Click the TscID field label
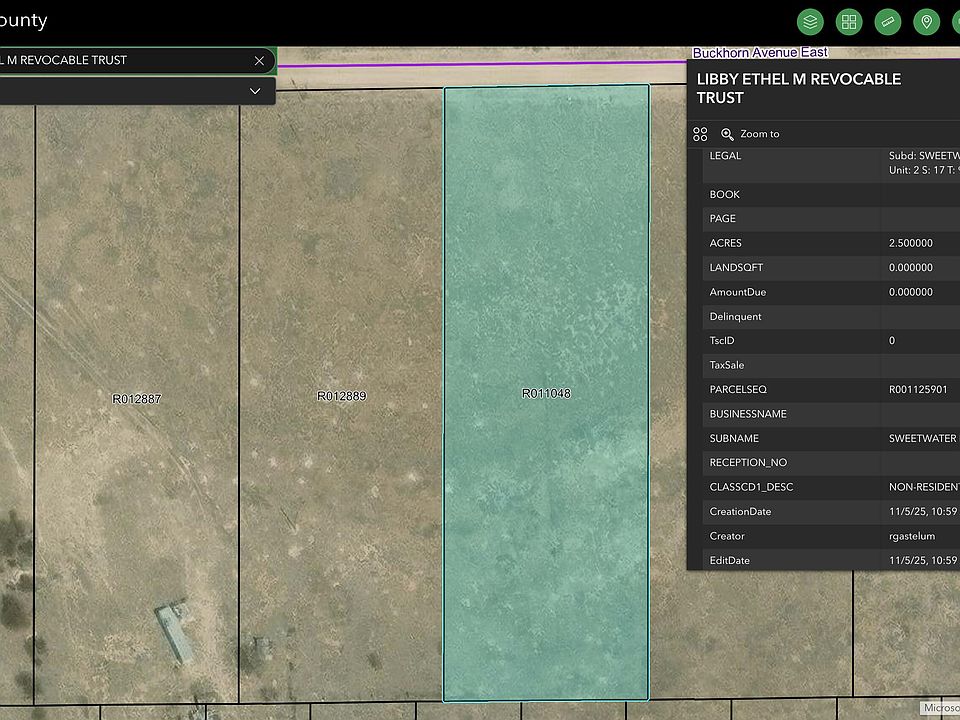 (722, 340)
